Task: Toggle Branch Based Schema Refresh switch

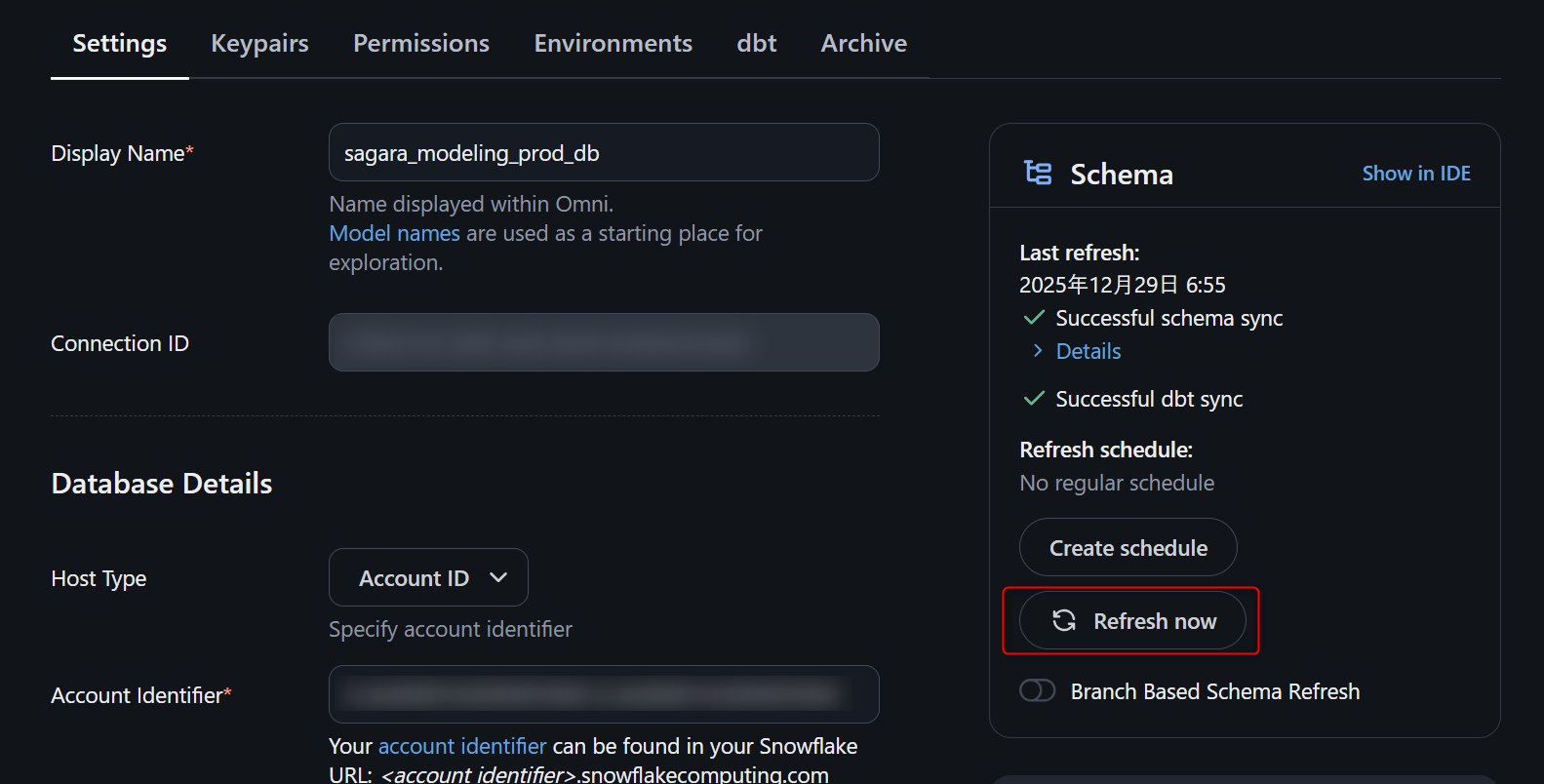Action: click(1037, 691)
